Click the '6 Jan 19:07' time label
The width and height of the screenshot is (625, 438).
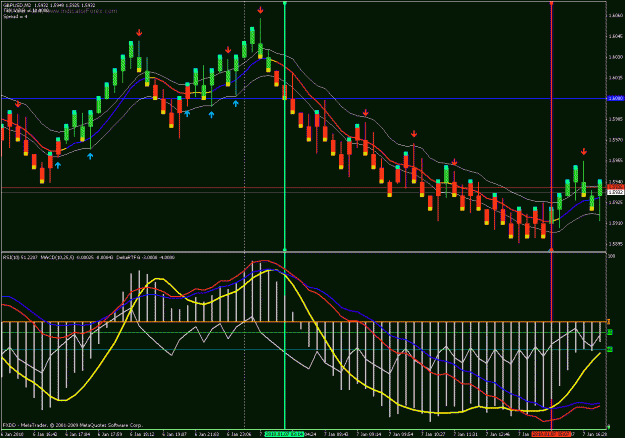175,434
